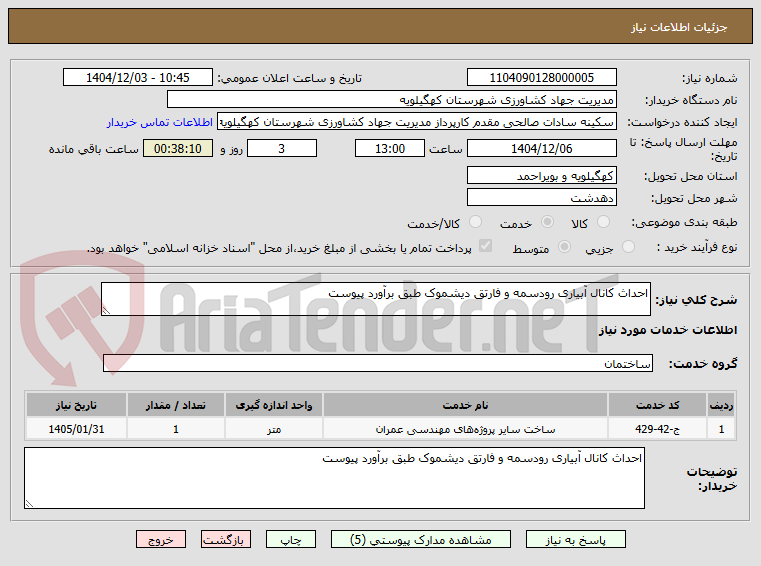Click the deadline time field 13:00

coord(390,149)
